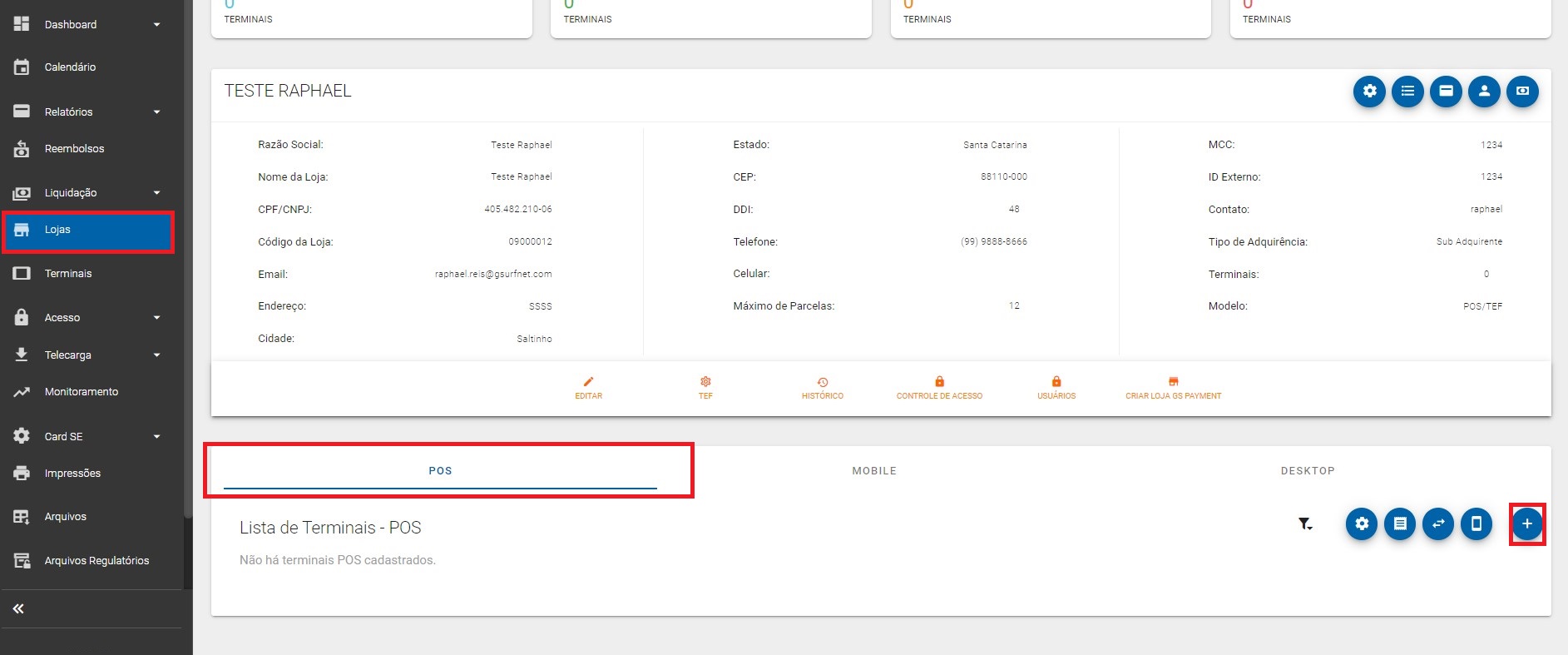Click the card icon in store header
This screenshot has width=1568, height=655.
1446,92
